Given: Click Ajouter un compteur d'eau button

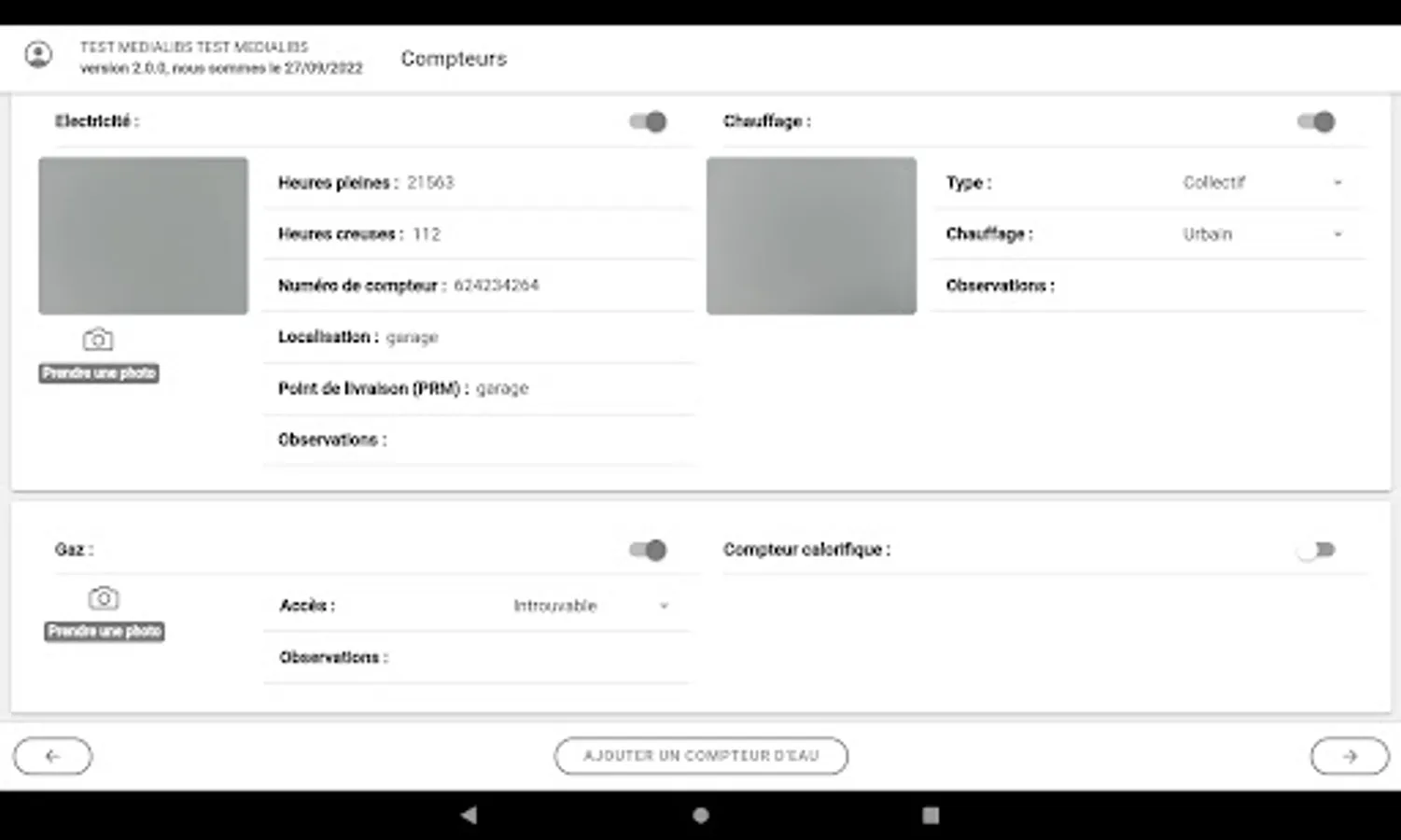Looking at the screenshot, I should (x=701, y=756).
